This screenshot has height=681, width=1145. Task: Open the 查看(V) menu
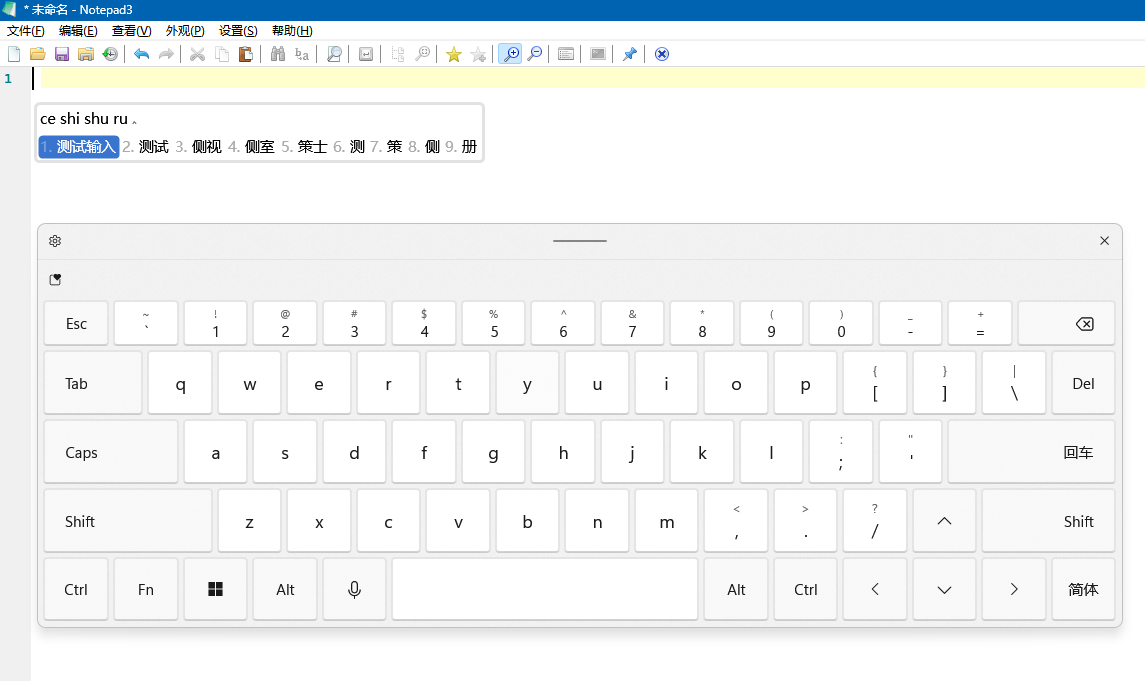131,31
